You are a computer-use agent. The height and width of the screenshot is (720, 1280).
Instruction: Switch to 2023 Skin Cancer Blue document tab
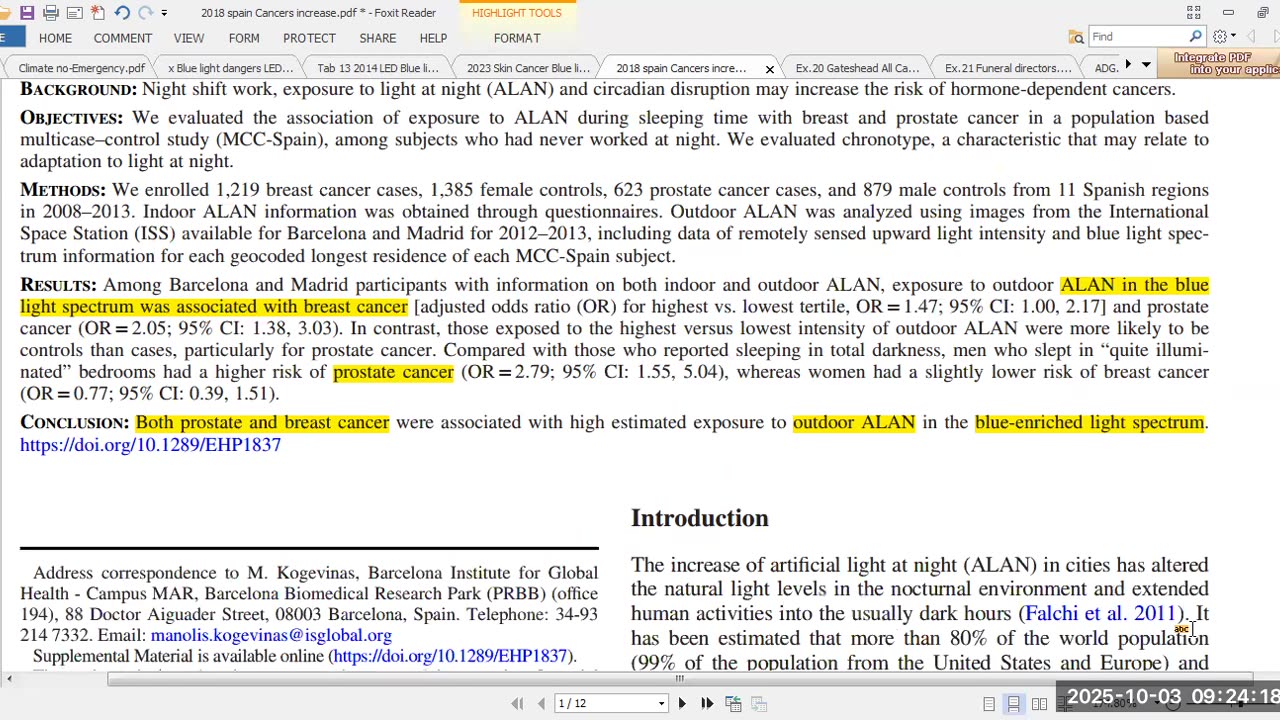click(x=528, y=68)
